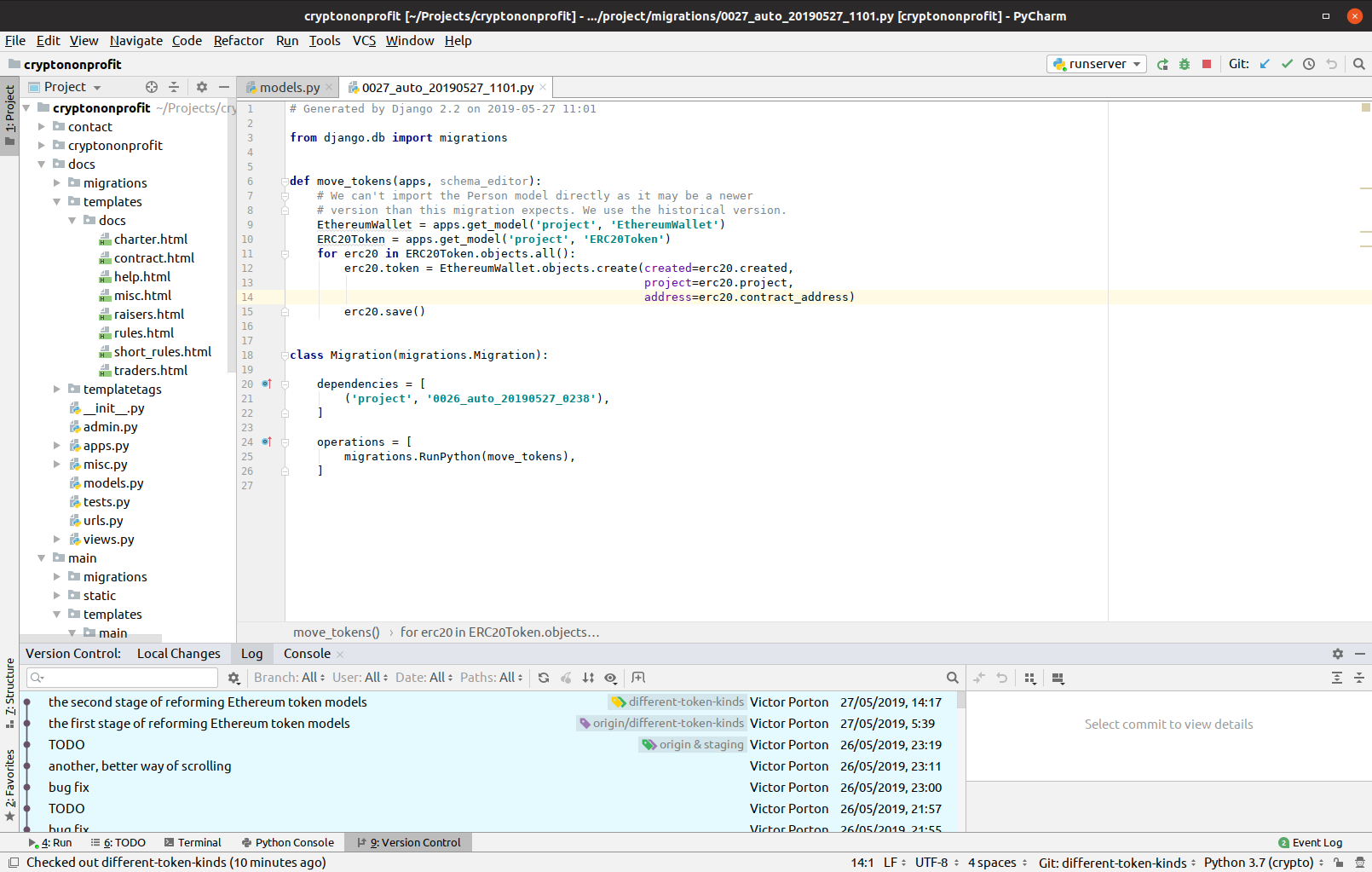The width and height of the screenshot is (1372, 872).
Task: Open the Event Log
Action: 1311,842
